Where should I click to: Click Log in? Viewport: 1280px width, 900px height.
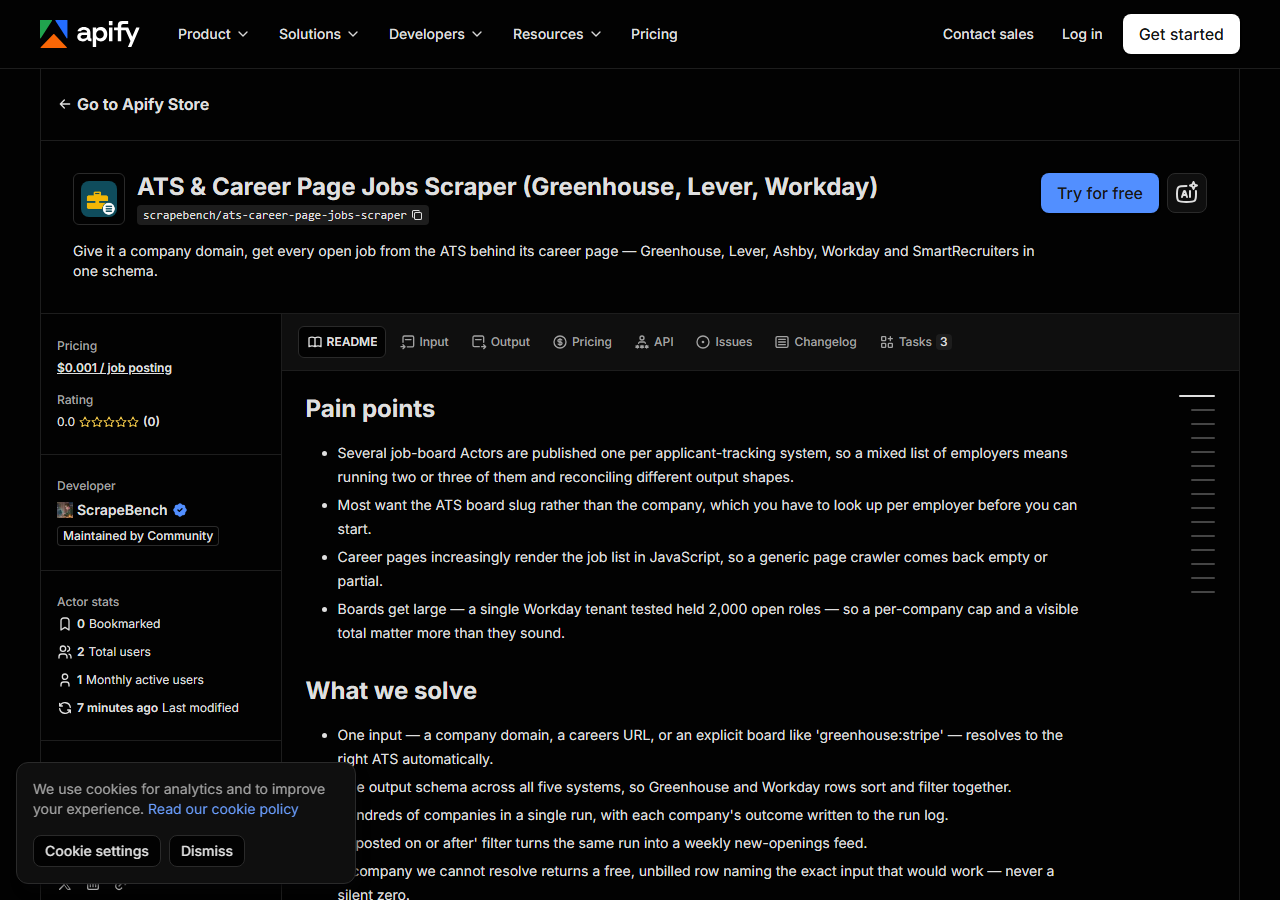[1082, 34]
